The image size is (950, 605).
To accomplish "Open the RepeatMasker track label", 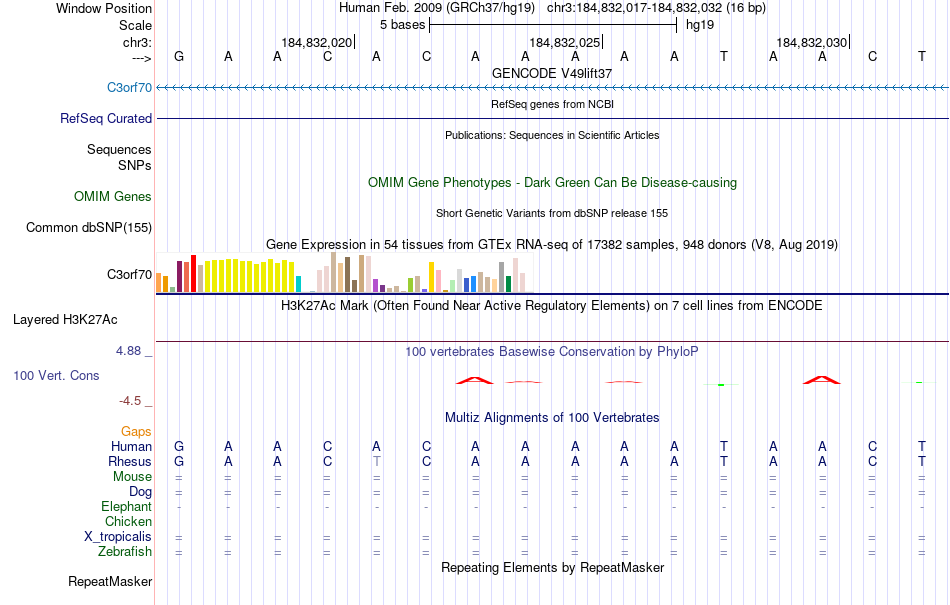I will pos(110,581).
